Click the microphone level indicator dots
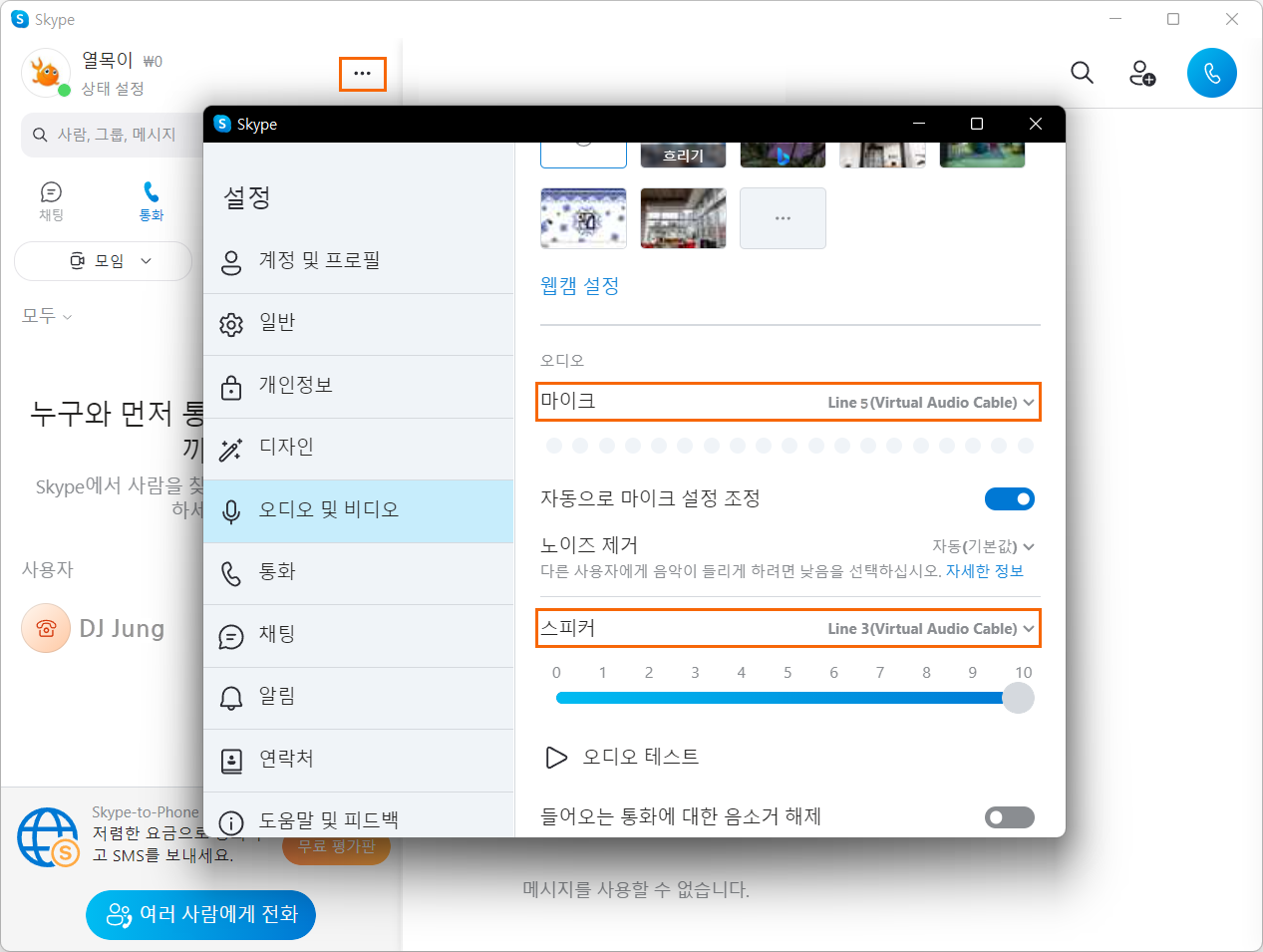Image resolution: width=1263 pixels, height=952 pixels. [789, 446]
